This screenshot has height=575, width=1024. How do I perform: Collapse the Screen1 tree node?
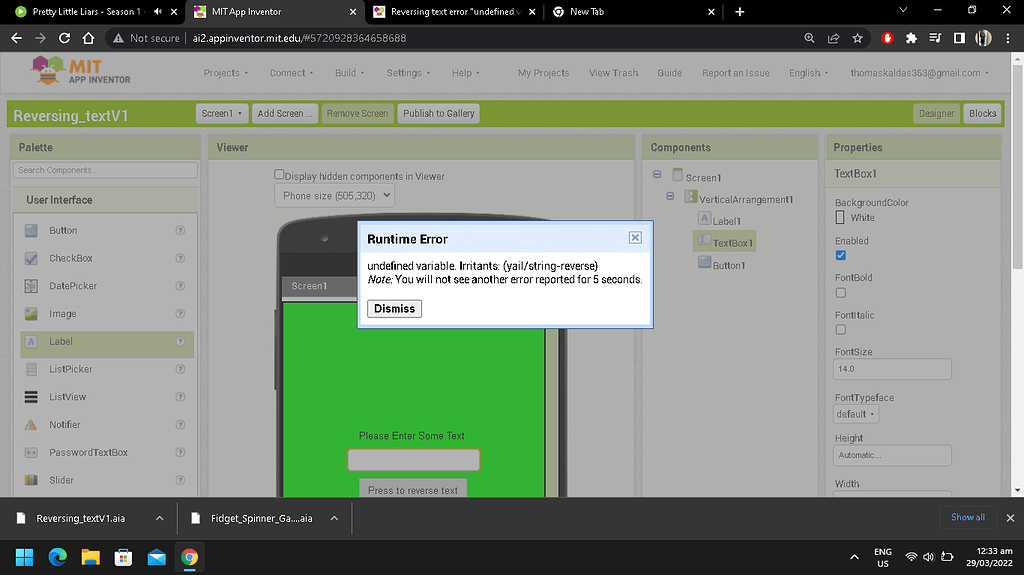657,174
